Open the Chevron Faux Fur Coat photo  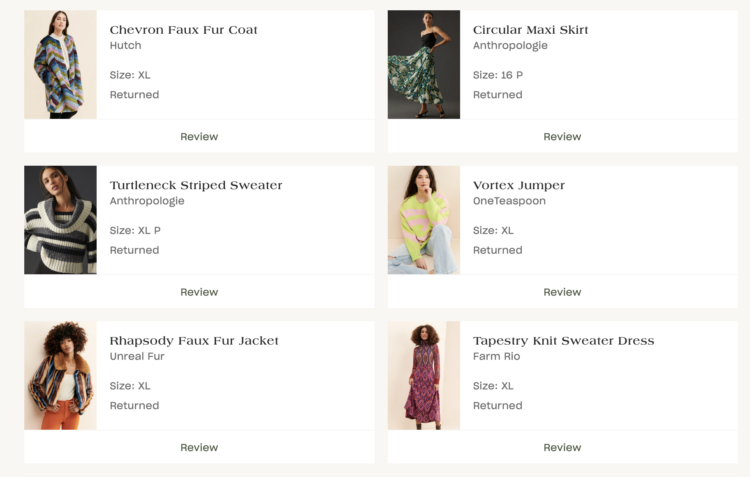(60, 65)
